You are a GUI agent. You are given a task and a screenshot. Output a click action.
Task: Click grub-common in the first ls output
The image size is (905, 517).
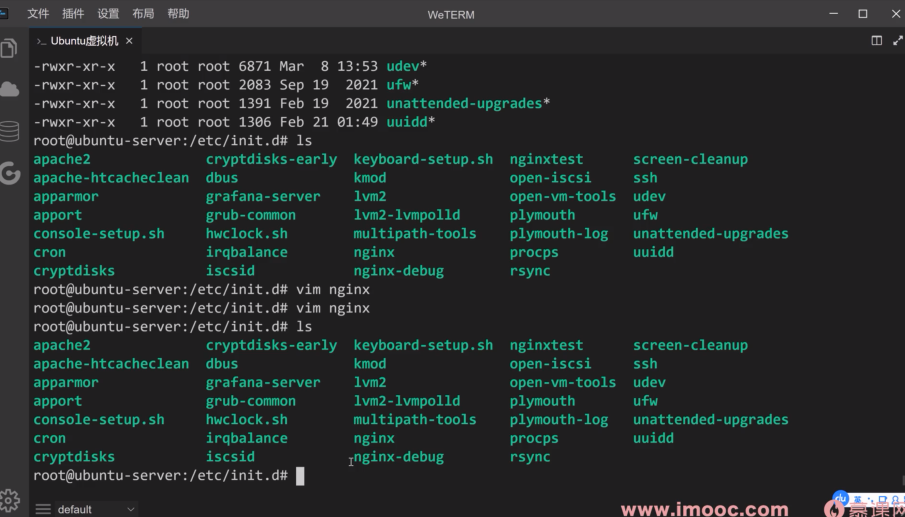pyautogui.click(x=250, y=215)
